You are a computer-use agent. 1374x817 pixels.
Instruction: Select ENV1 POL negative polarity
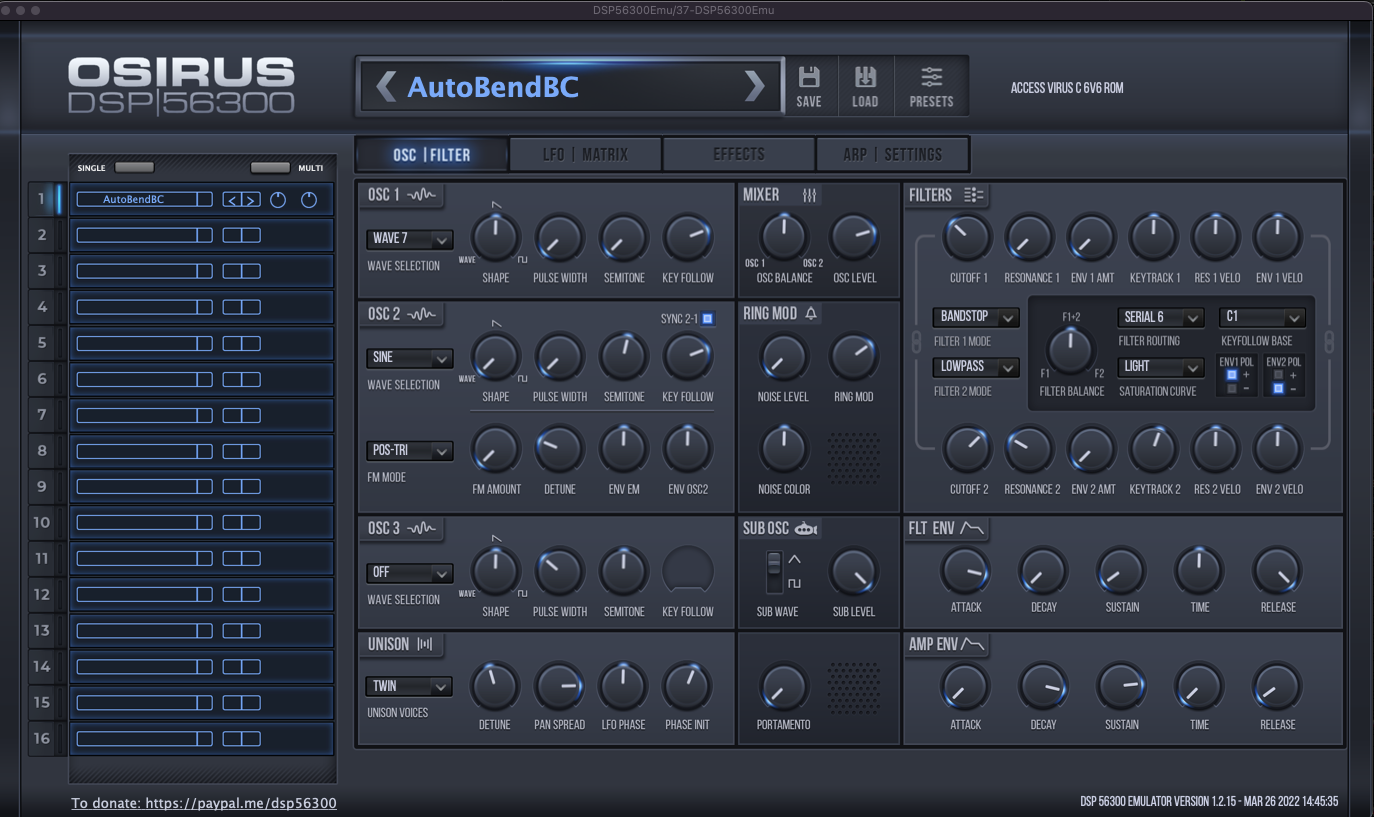tap(1232, 388)
